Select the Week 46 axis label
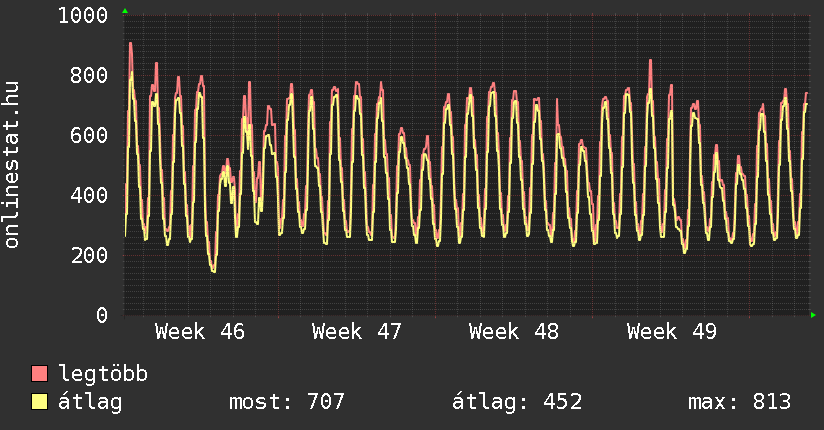The width and height of the screenshot is (824, 430). 200,332
